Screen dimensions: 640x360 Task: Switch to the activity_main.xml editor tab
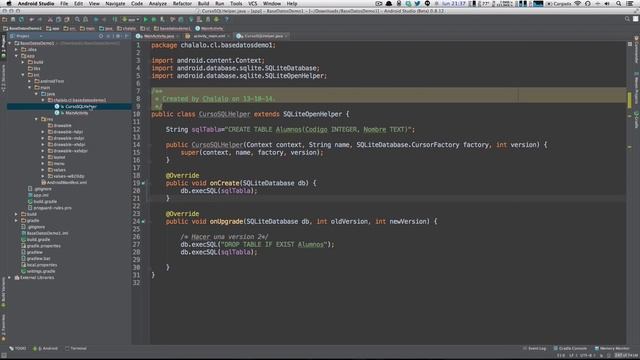tap(208, 36)
